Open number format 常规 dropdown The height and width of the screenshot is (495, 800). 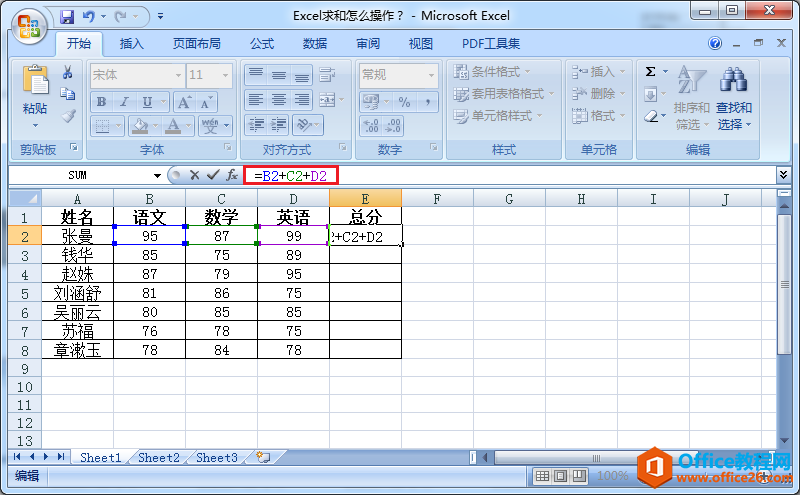[432, 75]
